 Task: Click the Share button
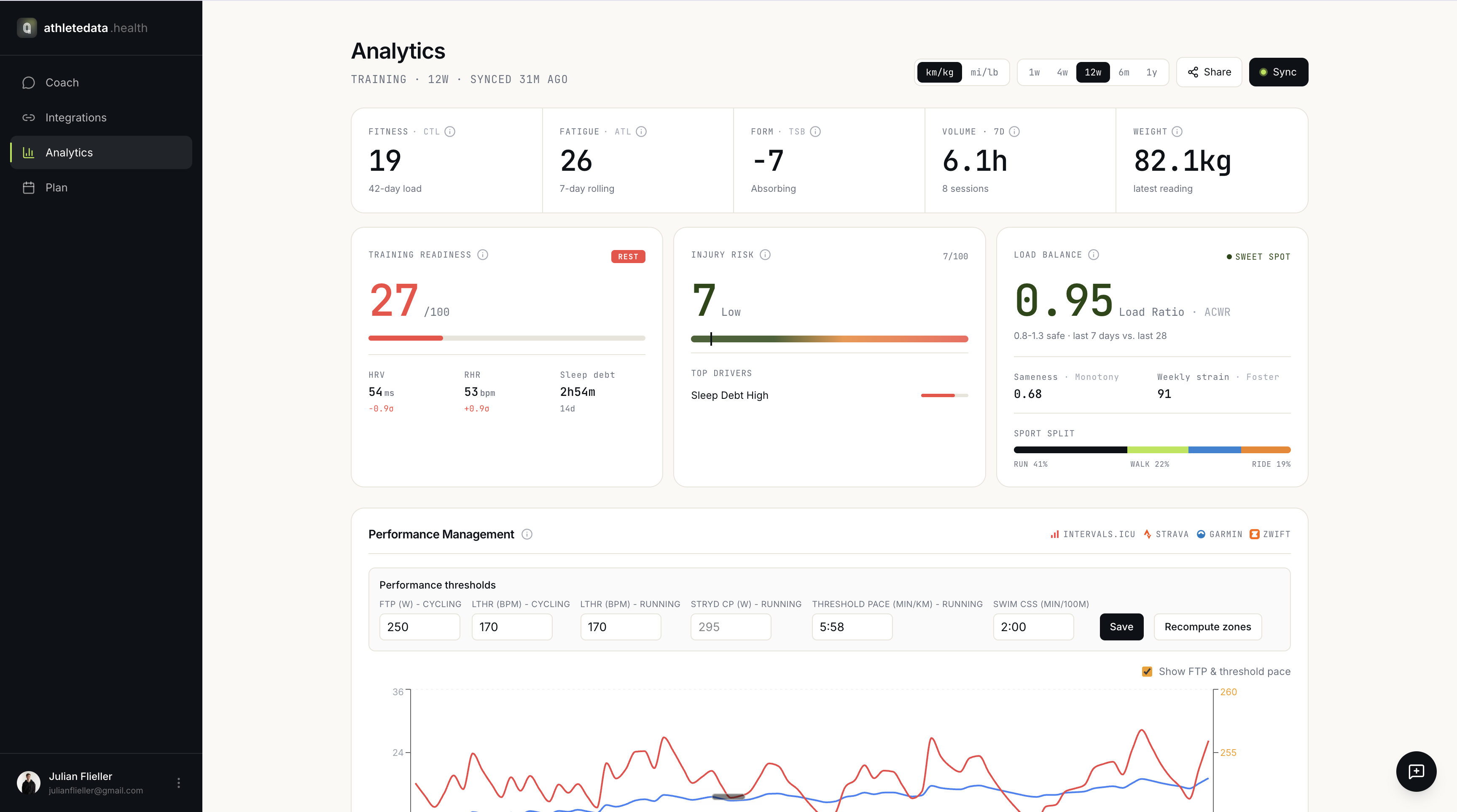(1209, 72)
